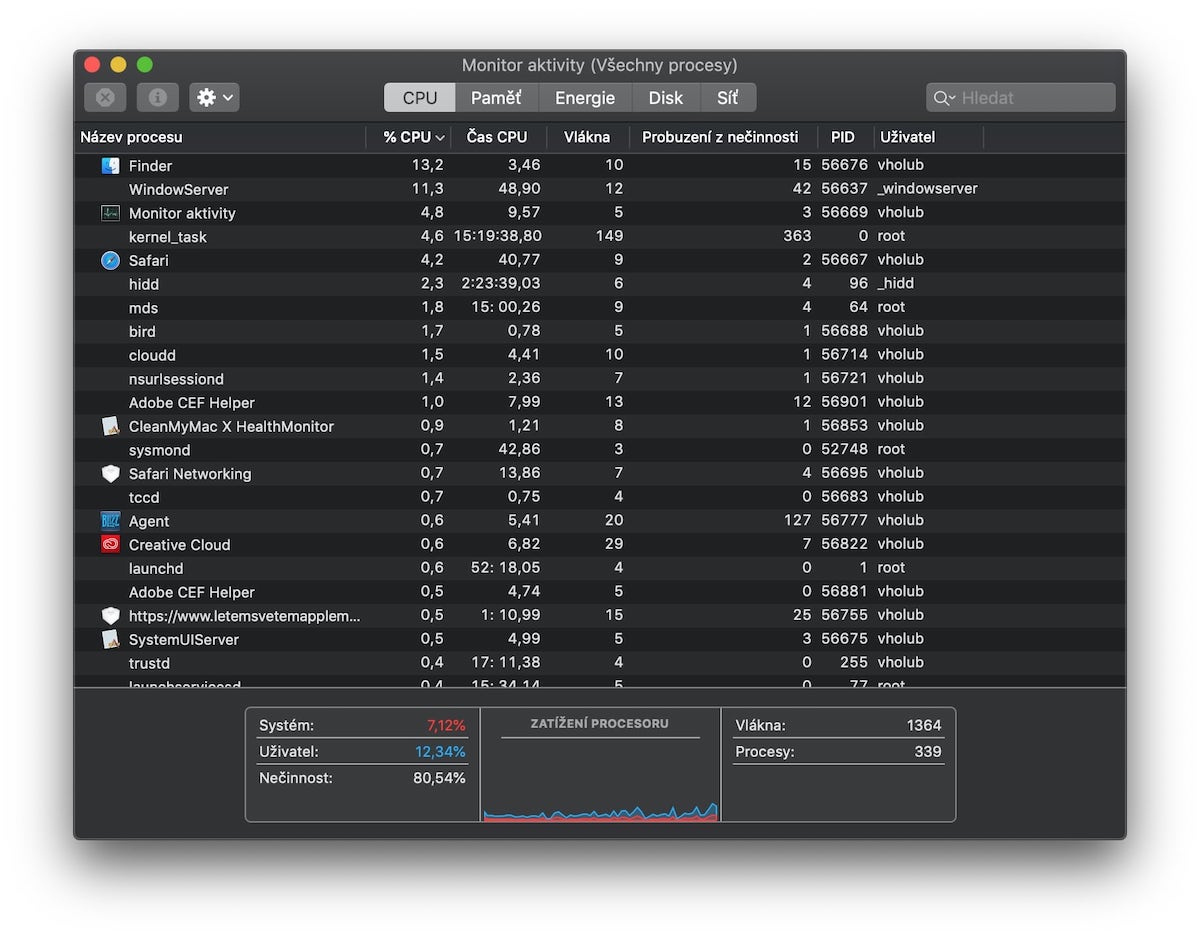Click the Creative Cloud red icon

(110, 545)
